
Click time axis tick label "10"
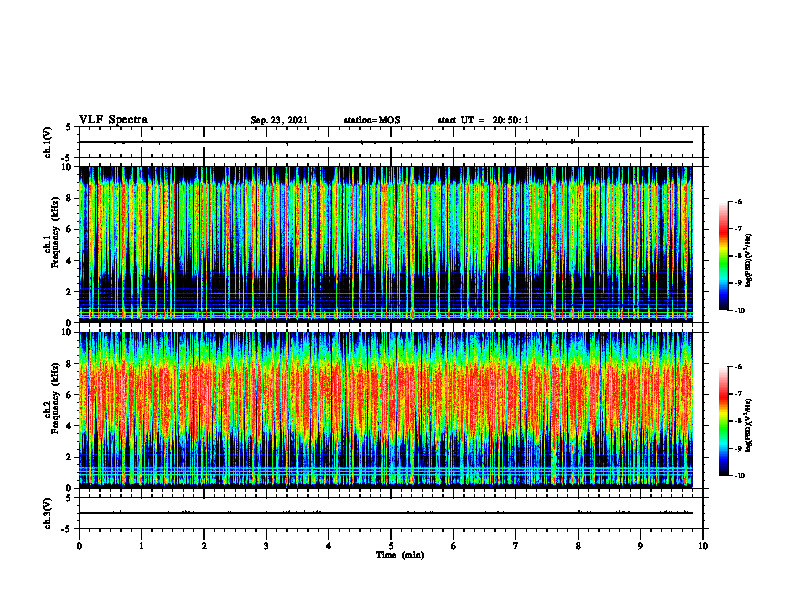703,546
